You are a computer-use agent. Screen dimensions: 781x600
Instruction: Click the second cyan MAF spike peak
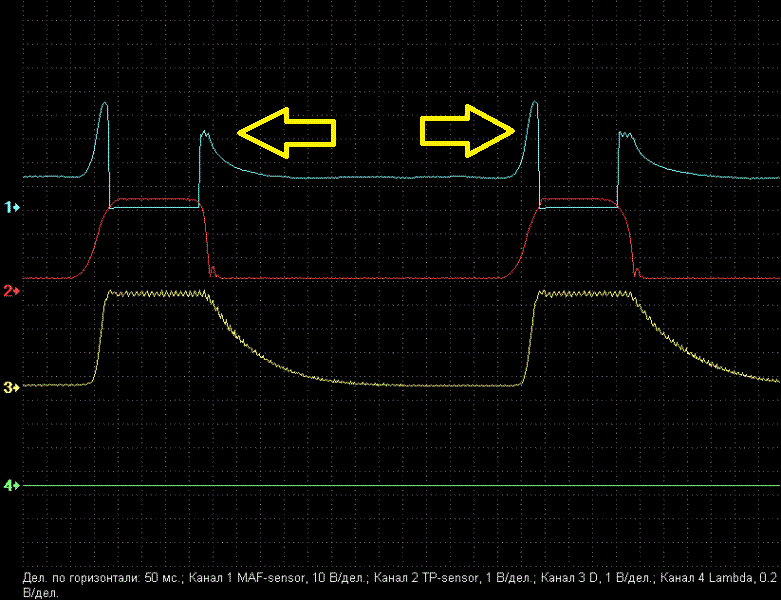(535, 103)
